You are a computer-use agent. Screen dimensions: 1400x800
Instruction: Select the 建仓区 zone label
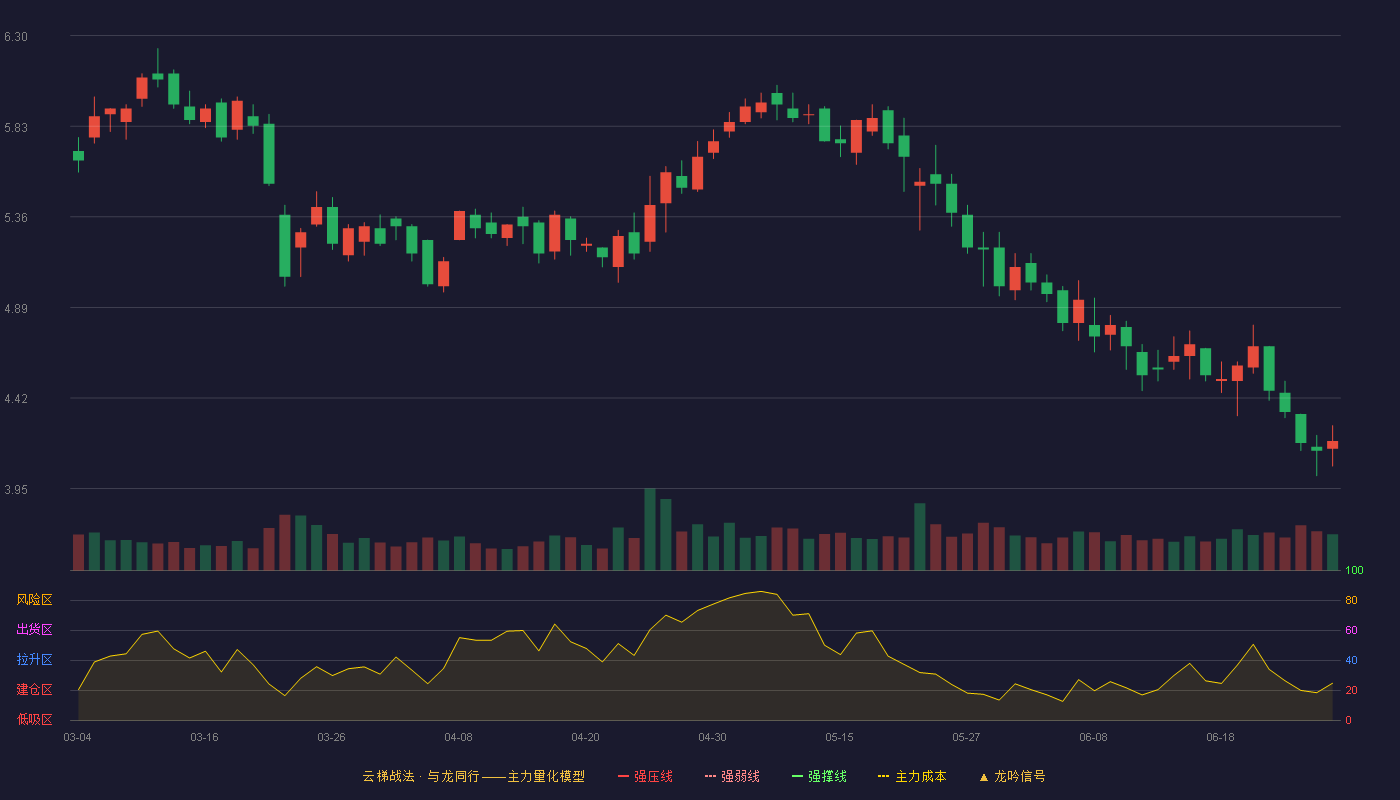click(35, 690)
